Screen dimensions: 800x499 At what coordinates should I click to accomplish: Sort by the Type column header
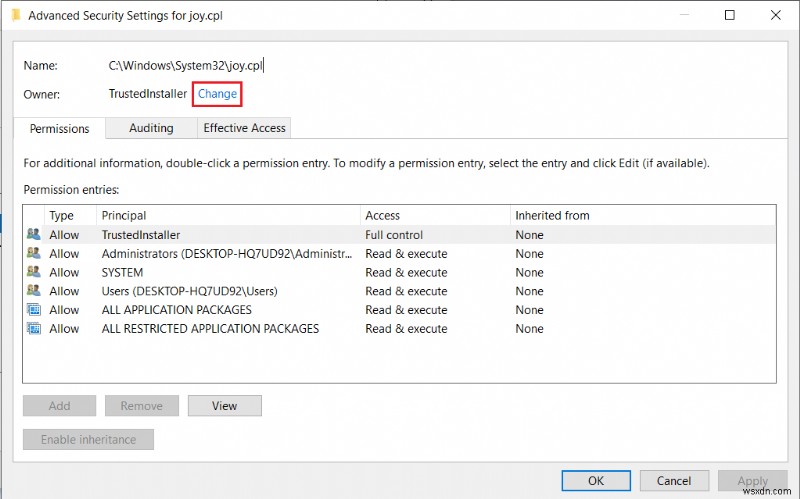pos(70,215)
